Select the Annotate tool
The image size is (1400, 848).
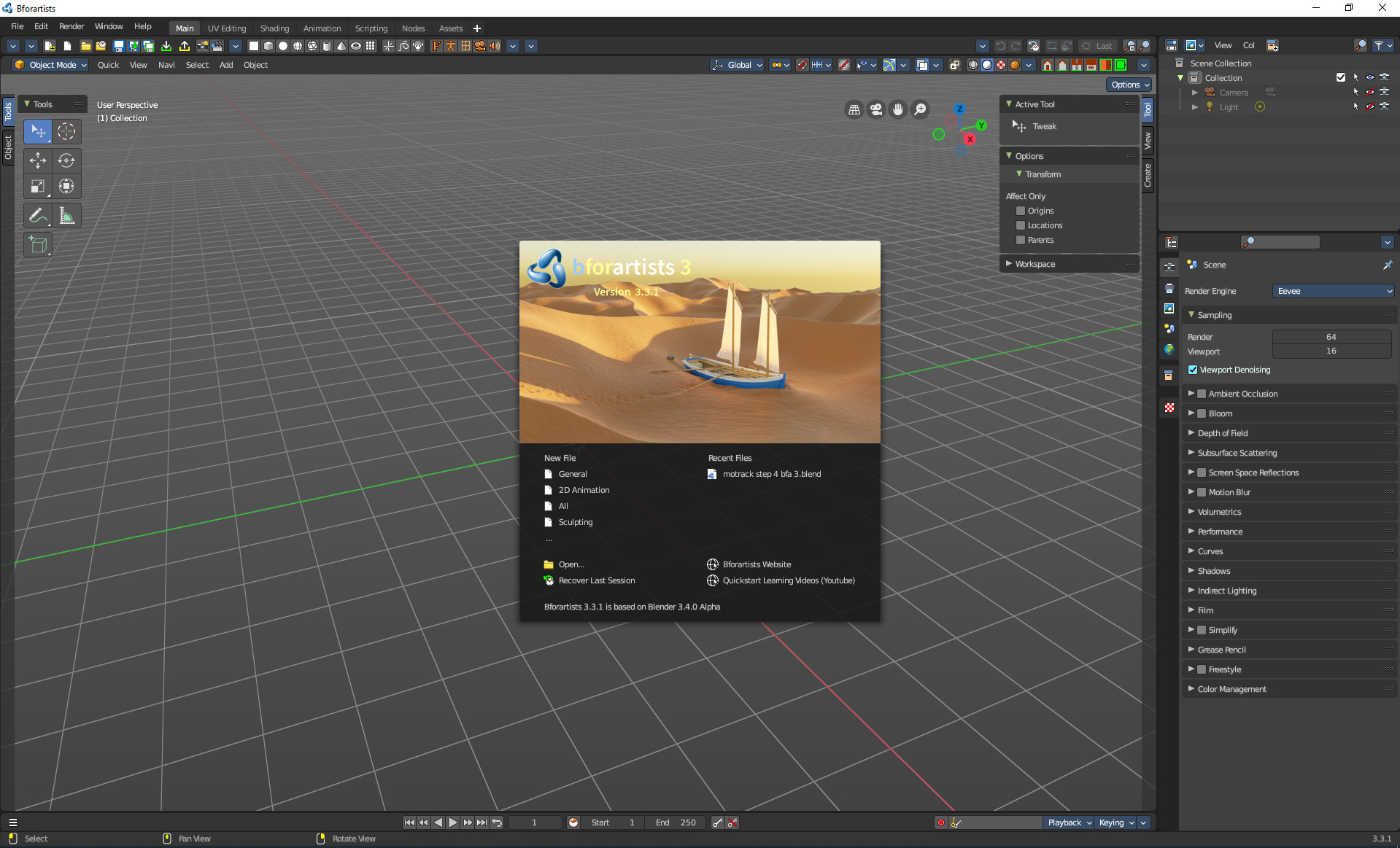pyautogui.click(x=38, y=215)
